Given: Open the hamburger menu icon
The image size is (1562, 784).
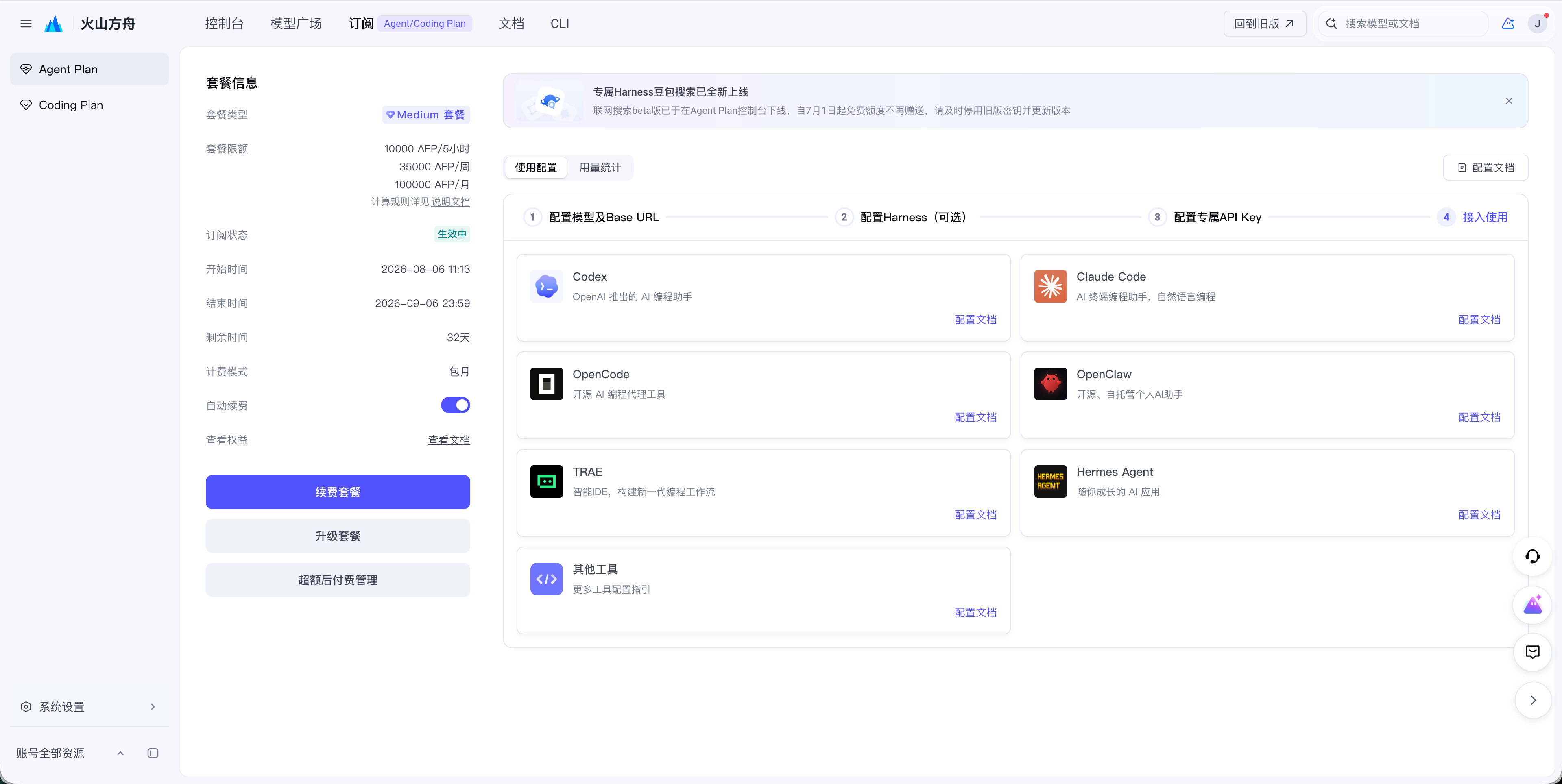Looking at the screenshot, I should (x=26, y=24).
